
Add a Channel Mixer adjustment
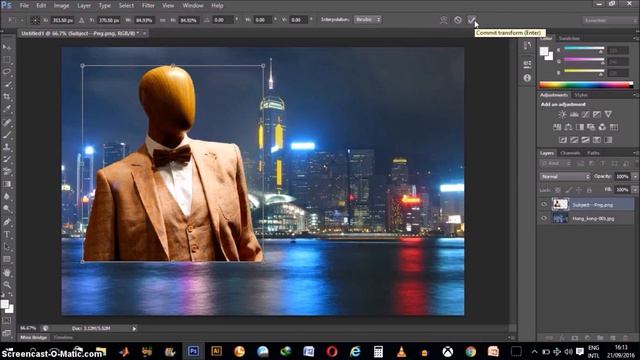coord(602,127)
